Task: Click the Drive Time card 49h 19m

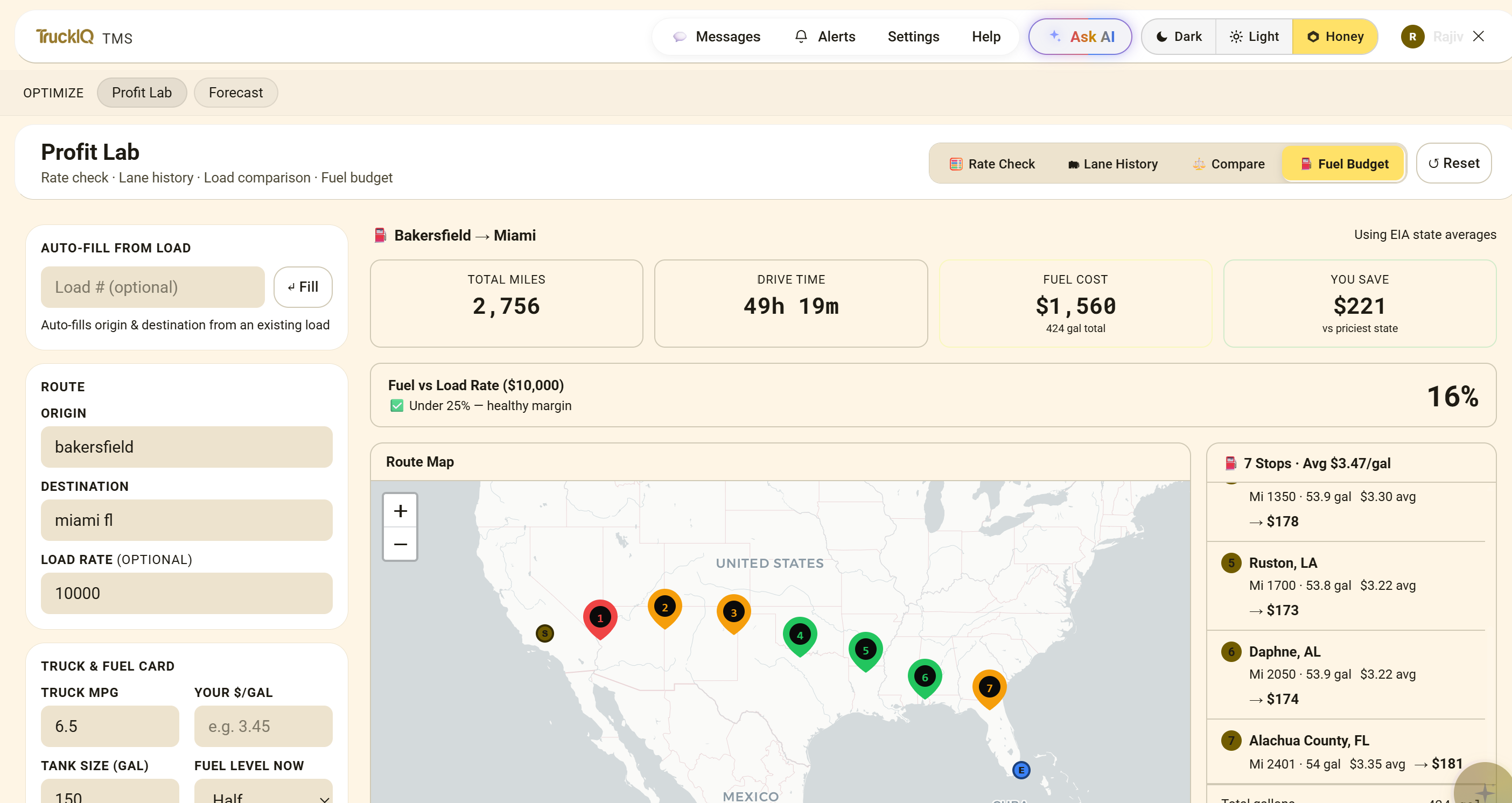Action: (790, 303)
